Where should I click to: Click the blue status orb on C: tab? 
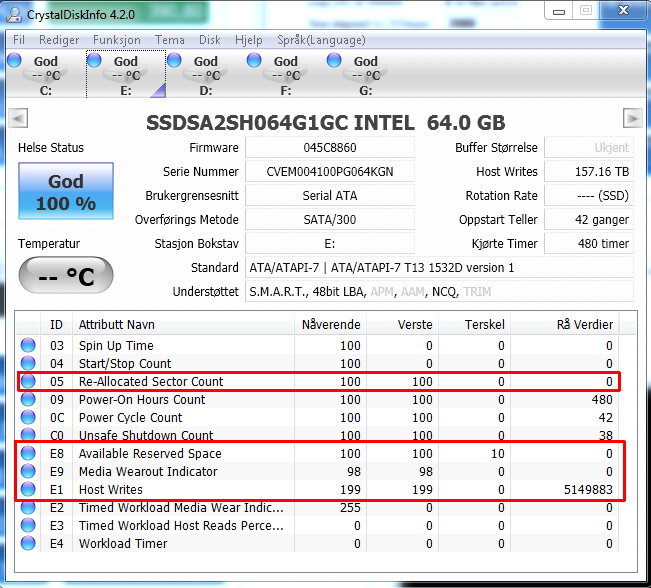click(x=15, y=60)
